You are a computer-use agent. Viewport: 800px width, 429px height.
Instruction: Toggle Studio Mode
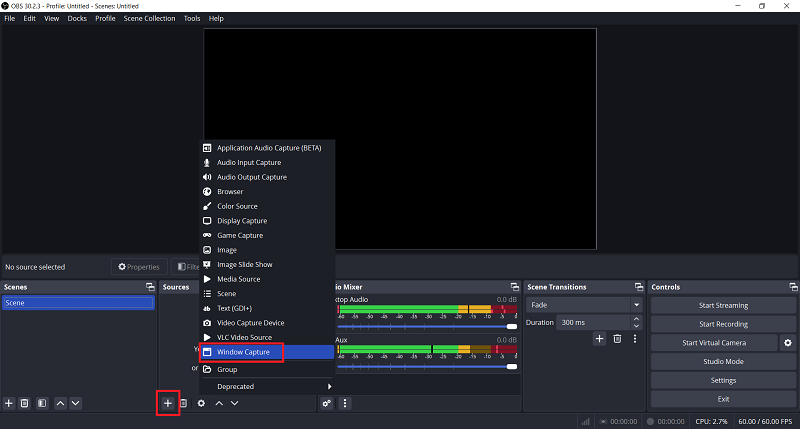(723, 361)
